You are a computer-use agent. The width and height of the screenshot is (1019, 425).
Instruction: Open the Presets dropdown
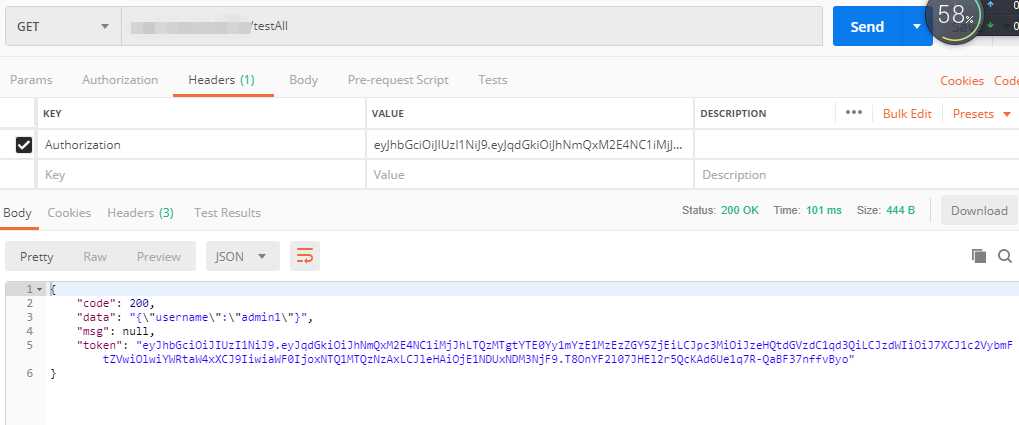[x=981, y=114]
